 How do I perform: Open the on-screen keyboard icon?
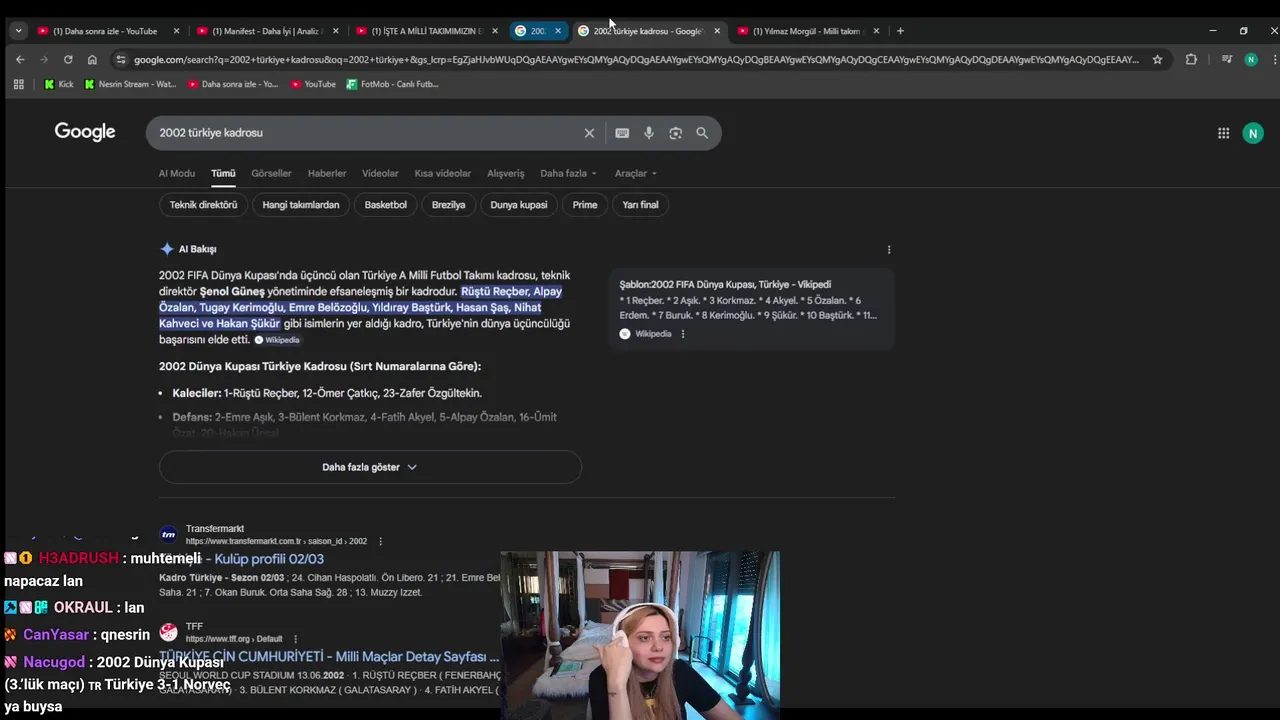coord(622,133)
